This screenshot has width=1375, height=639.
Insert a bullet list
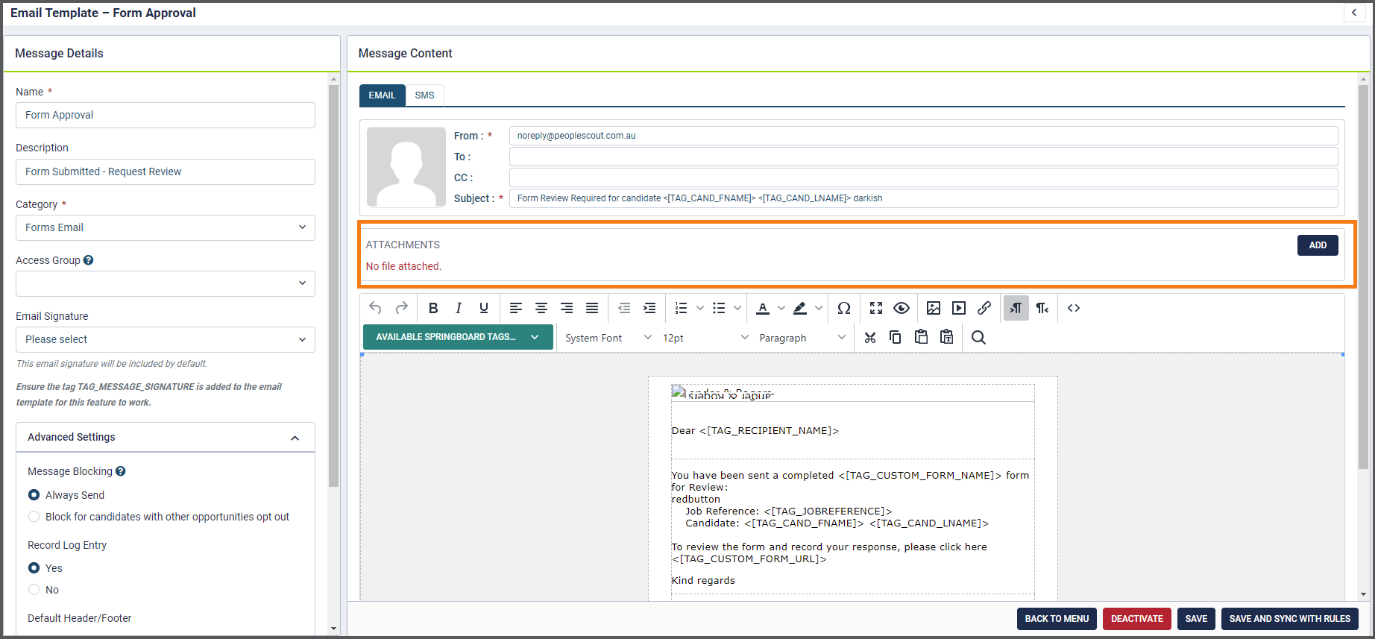(x=719, y=308)
